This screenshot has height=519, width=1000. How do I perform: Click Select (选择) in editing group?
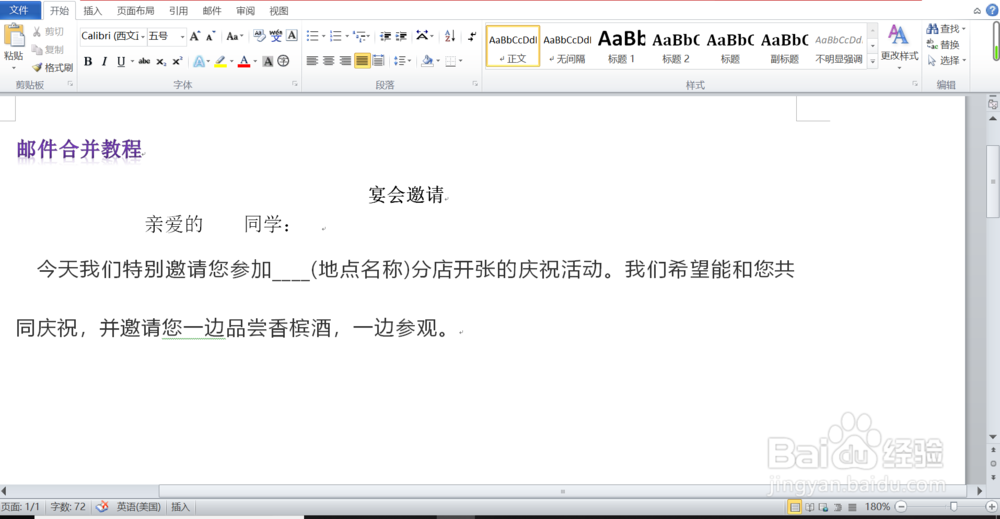[x=946, y=61]
